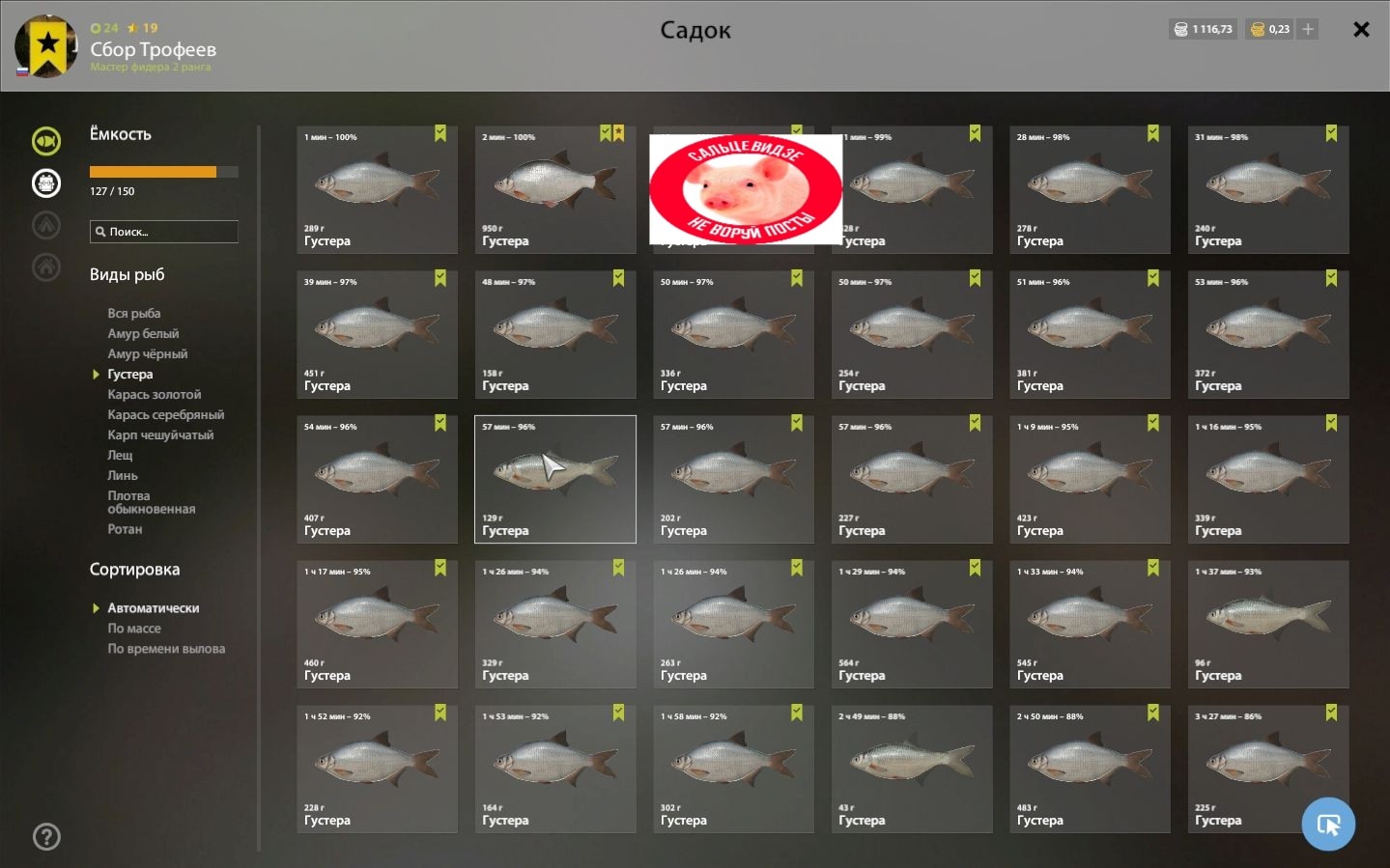Screen dimensions: 1390x868
Task: Click the Поиск search field
Action: pyautogui.click(x=164, y=232)
